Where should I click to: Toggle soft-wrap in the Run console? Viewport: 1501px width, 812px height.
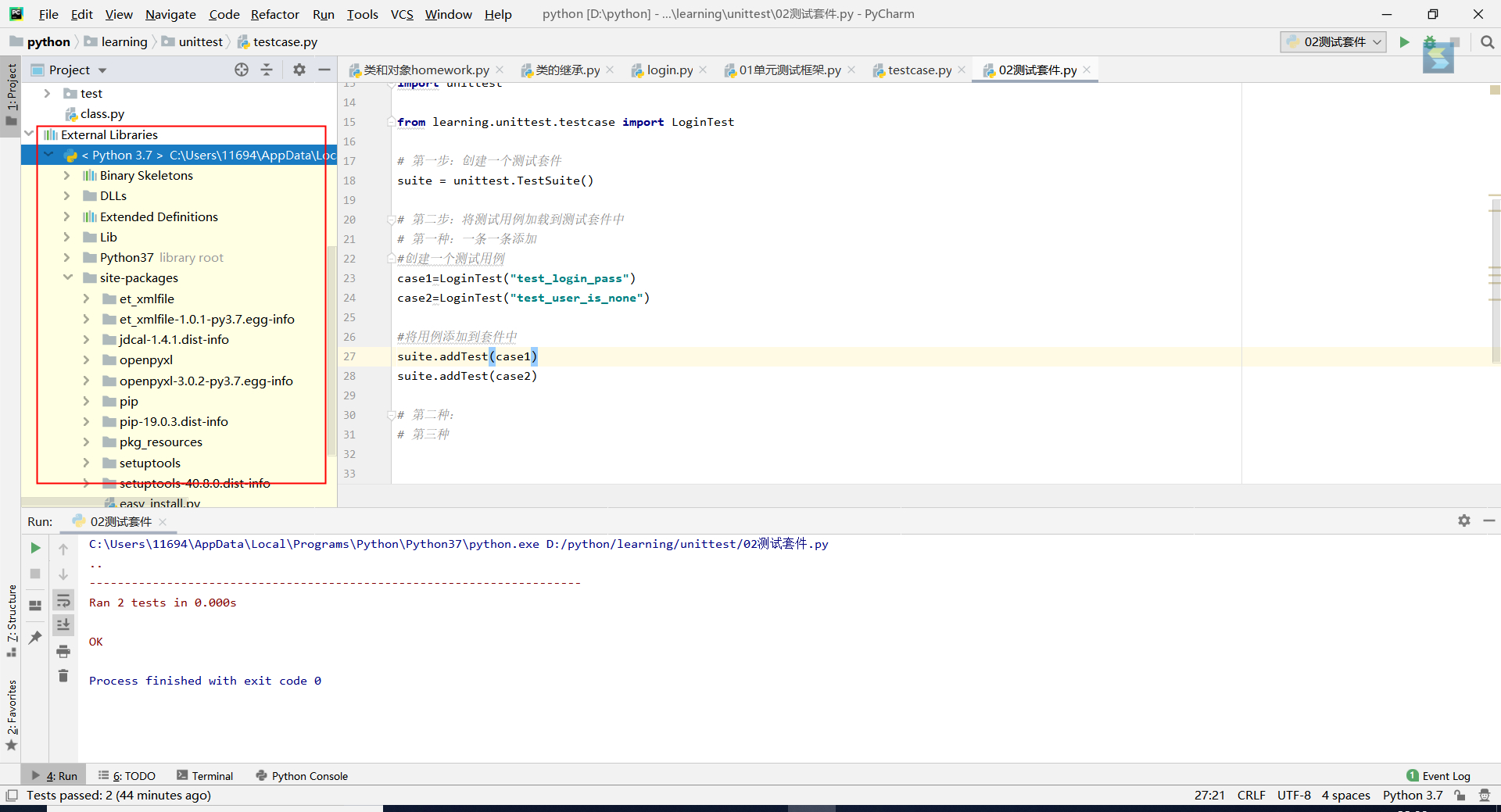coord(63,599)
